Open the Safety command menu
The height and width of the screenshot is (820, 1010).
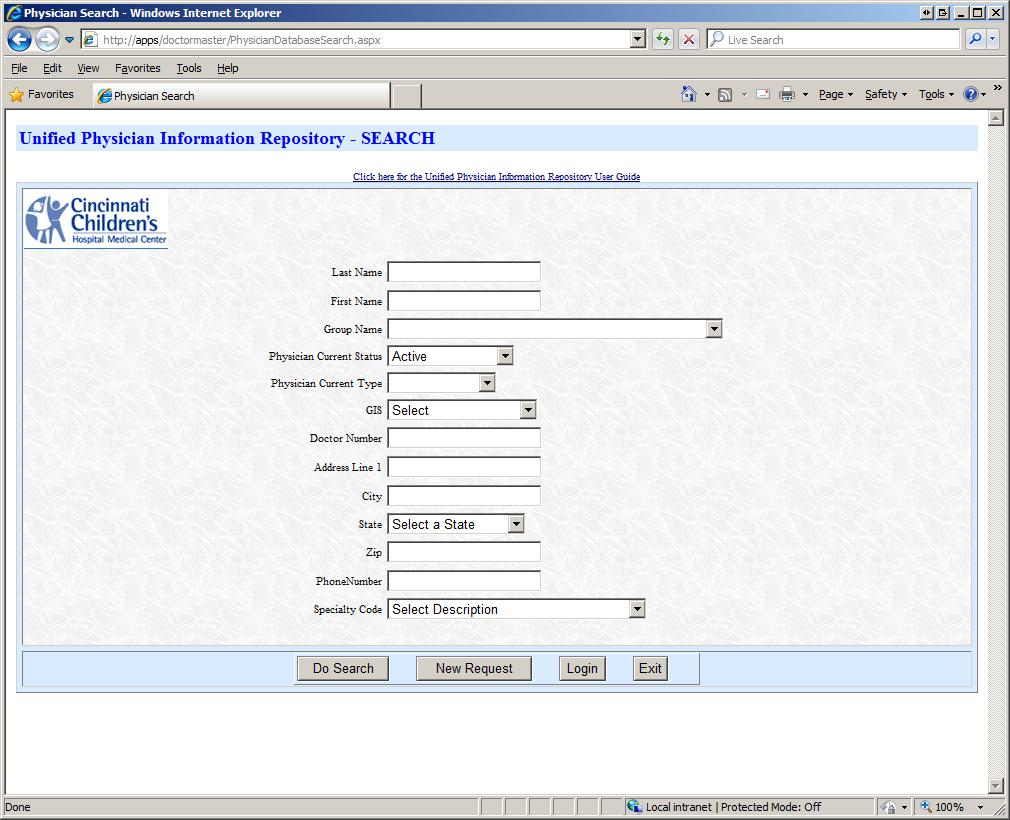click(886, 94)
